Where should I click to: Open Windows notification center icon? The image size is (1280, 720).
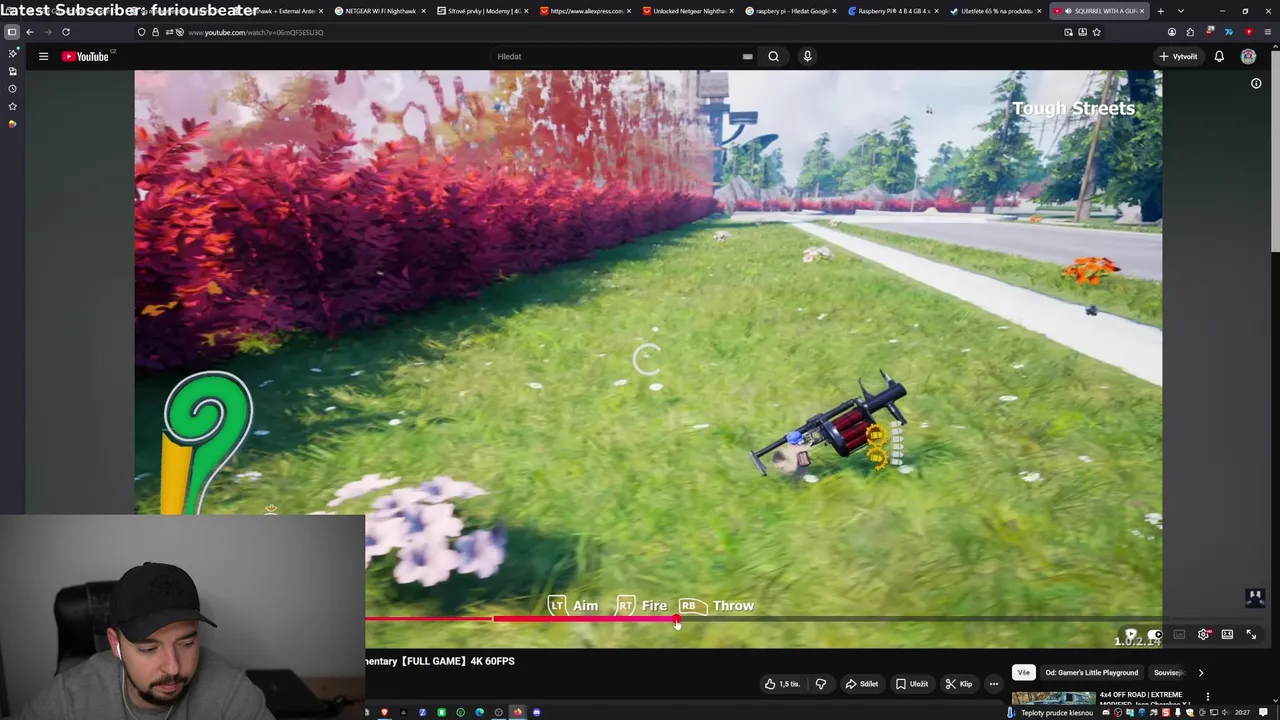[x=1263, y=712]
